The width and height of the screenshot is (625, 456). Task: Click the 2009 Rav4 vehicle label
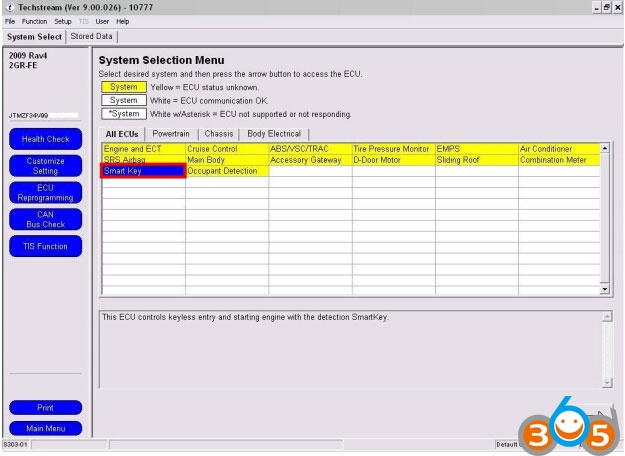click(28, 55)
